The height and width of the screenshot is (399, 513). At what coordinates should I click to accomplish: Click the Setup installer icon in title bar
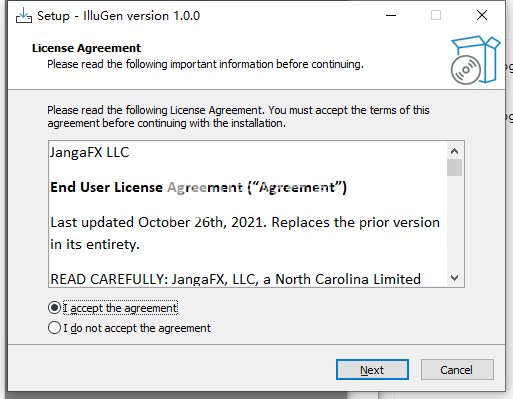point(24,15)
